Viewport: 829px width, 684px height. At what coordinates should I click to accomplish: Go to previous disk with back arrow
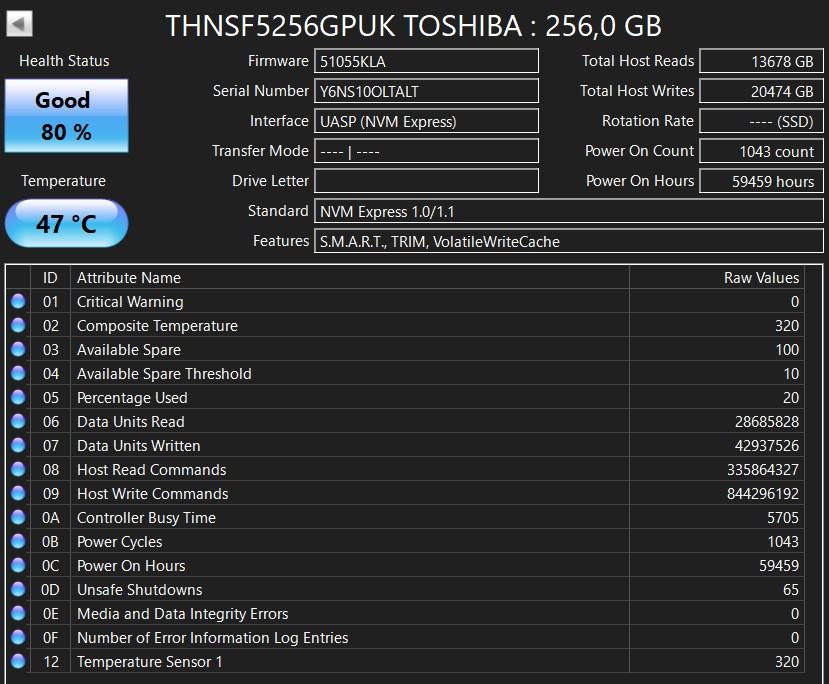pos(20,24)
